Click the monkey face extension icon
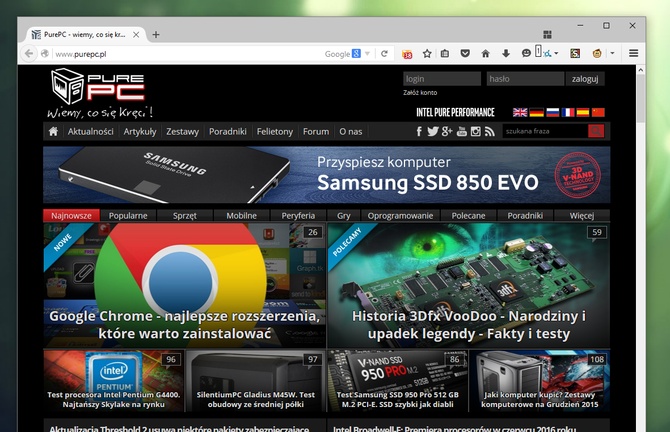670x432 pixels. (597, 53)
